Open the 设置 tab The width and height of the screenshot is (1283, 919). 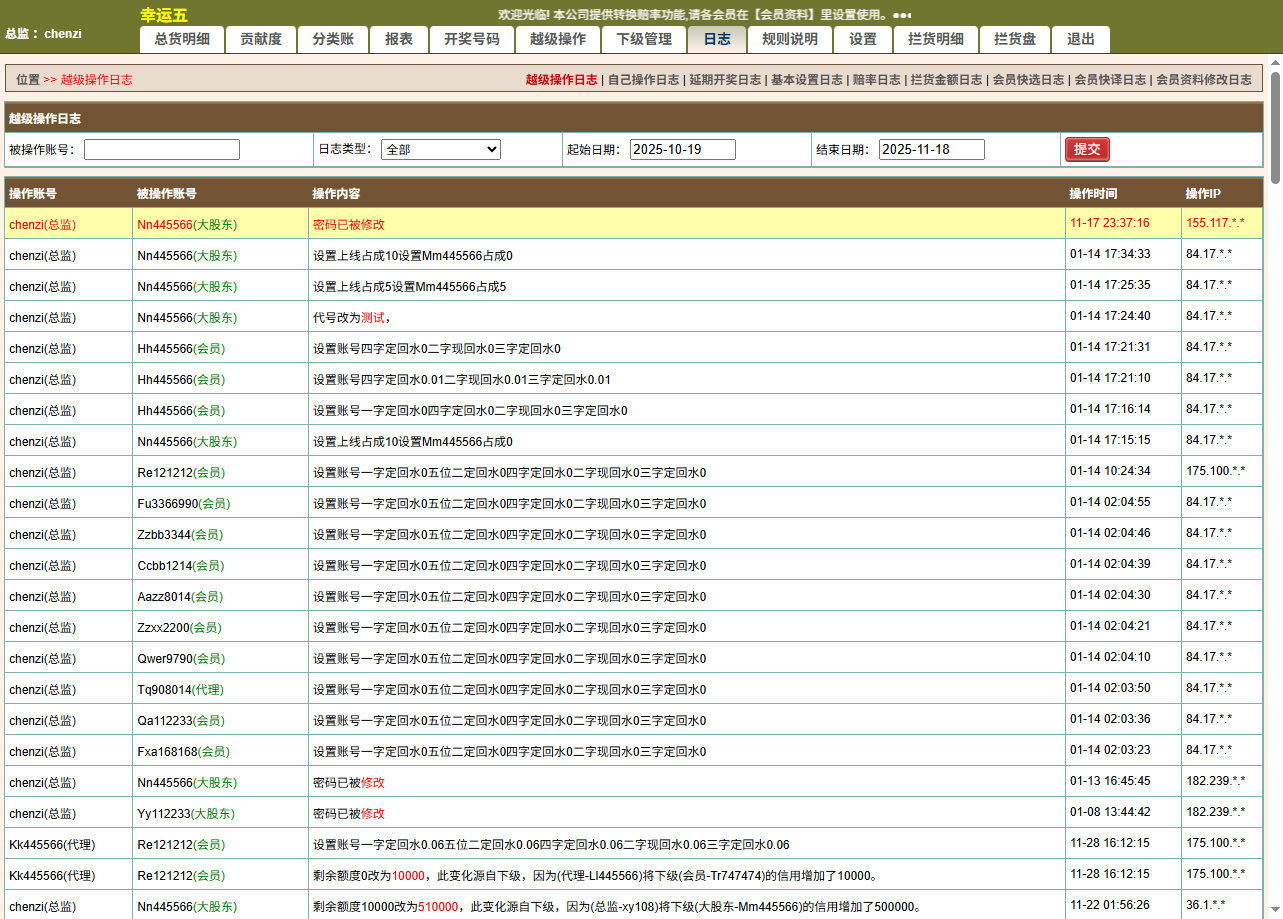861,40
